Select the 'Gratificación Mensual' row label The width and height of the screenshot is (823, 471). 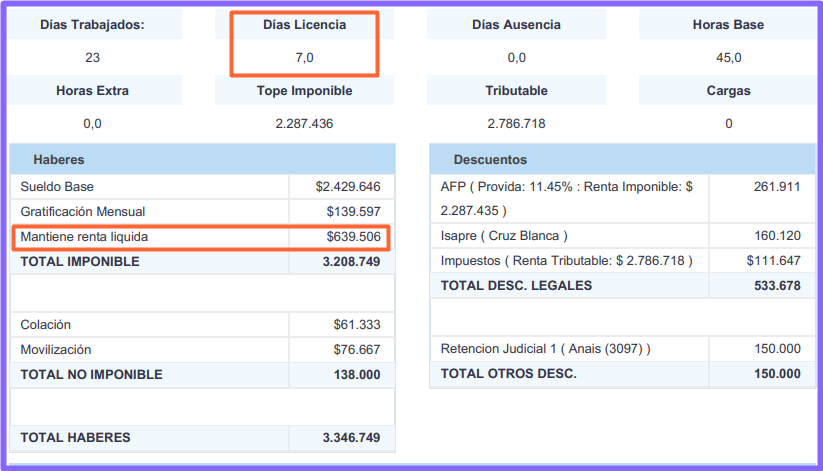pyautogui.click(x=83, y=212)
